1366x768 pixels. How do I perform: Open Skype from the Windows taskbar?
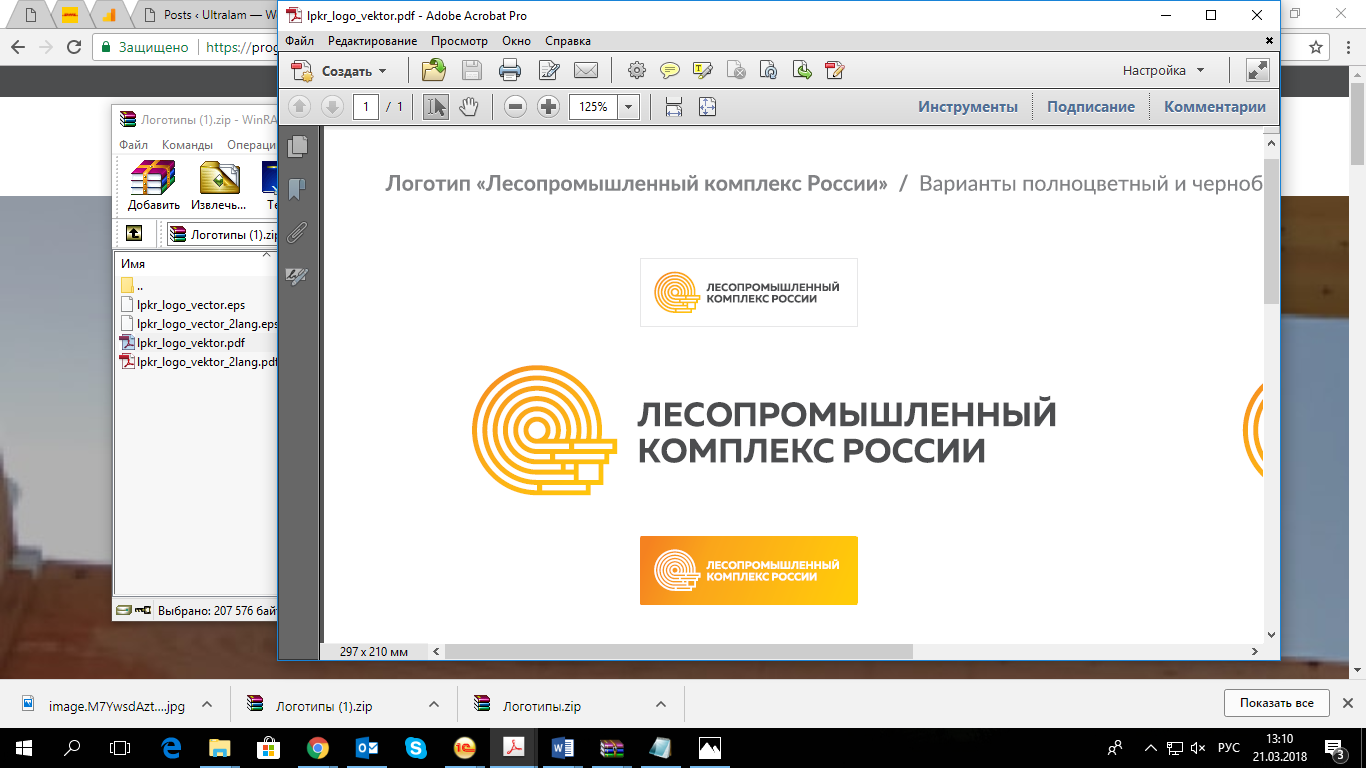(x=416, y=748)
